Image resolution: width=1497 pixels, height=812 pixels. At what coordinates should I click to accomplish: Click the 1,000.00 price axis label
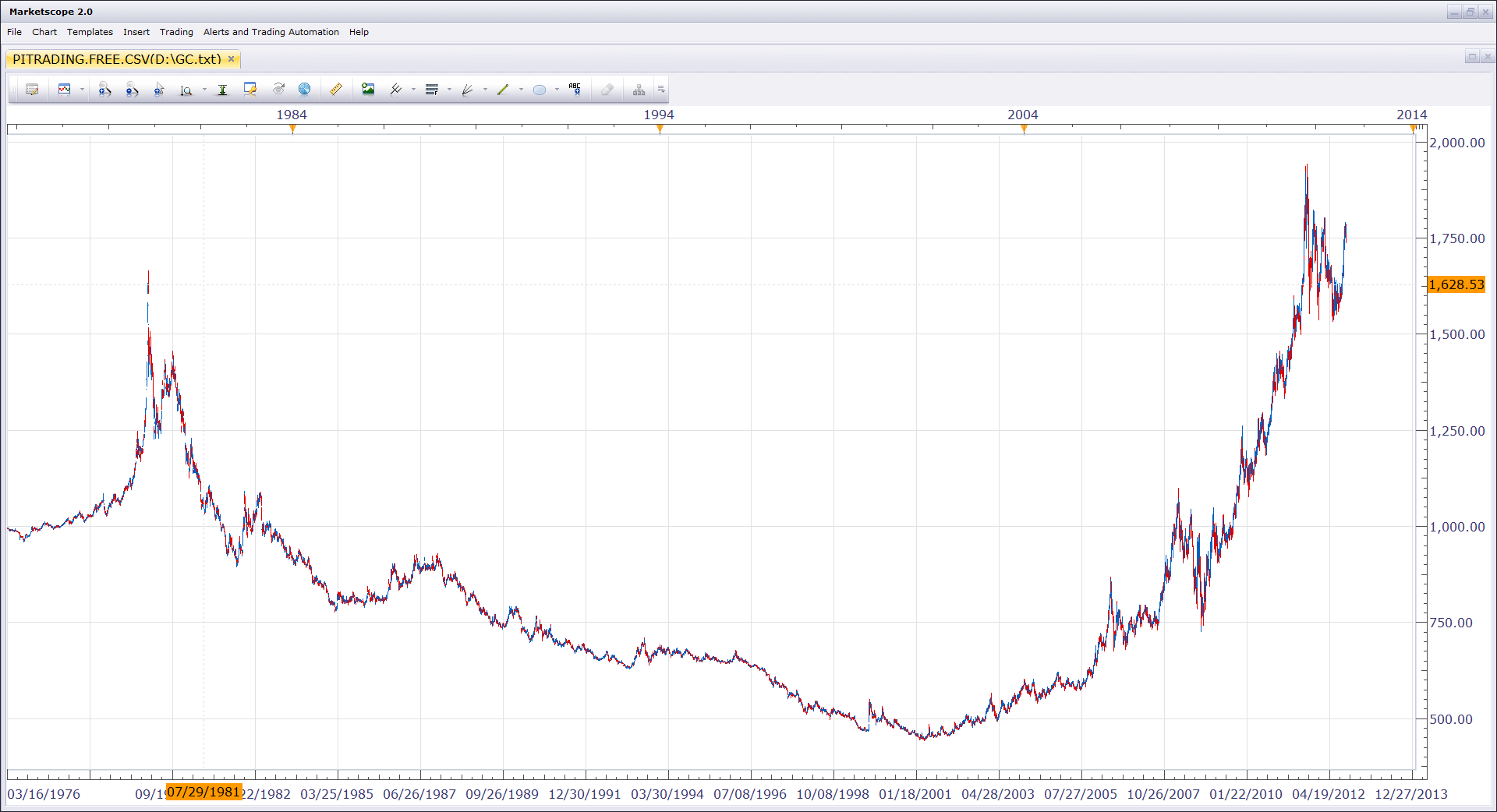[1457, 527]
